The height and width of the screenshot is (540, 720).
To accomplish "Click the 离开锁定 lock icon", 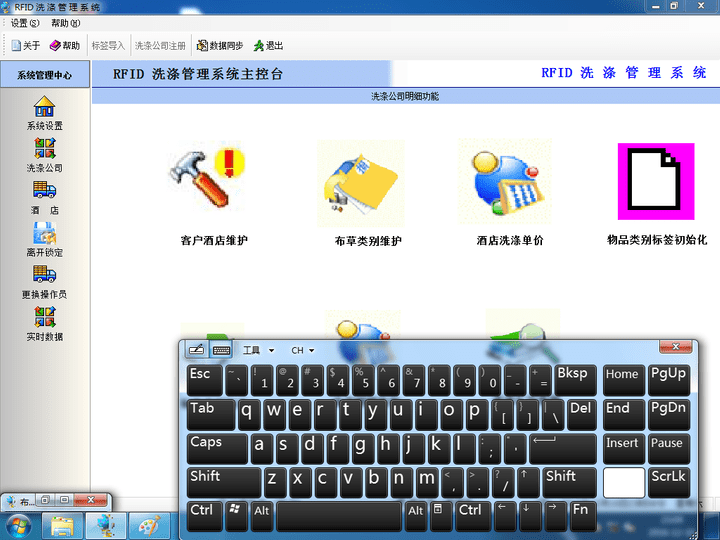I will click(x=44, y=234).
